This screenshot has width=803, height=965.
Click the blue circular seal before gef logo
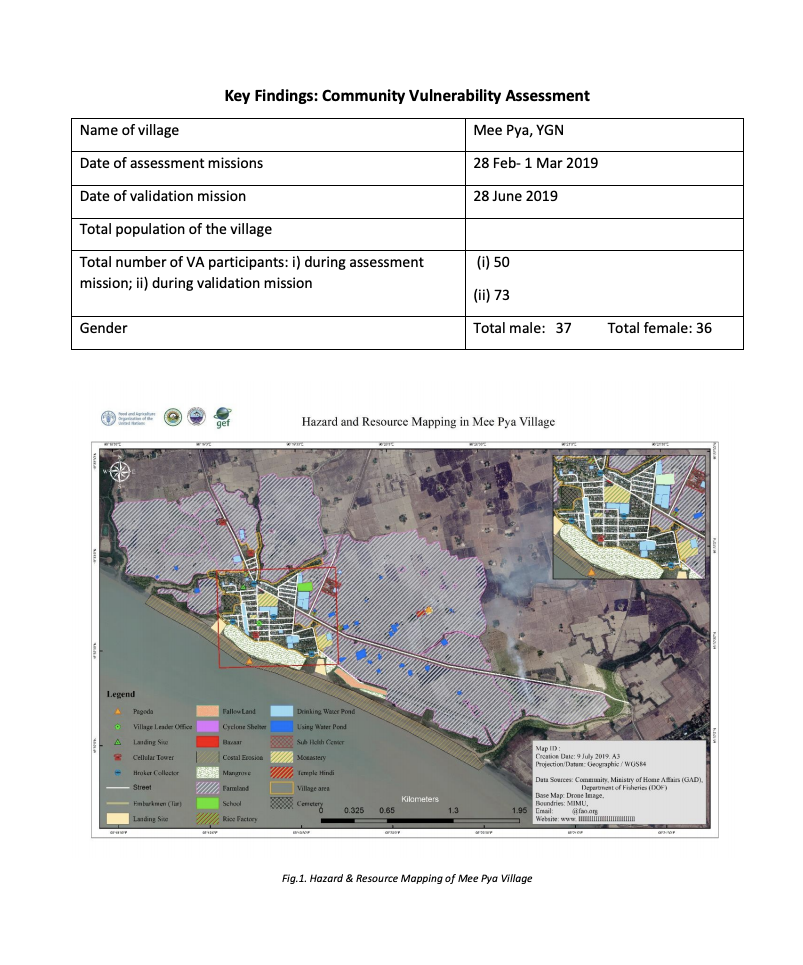click(196, 417)
